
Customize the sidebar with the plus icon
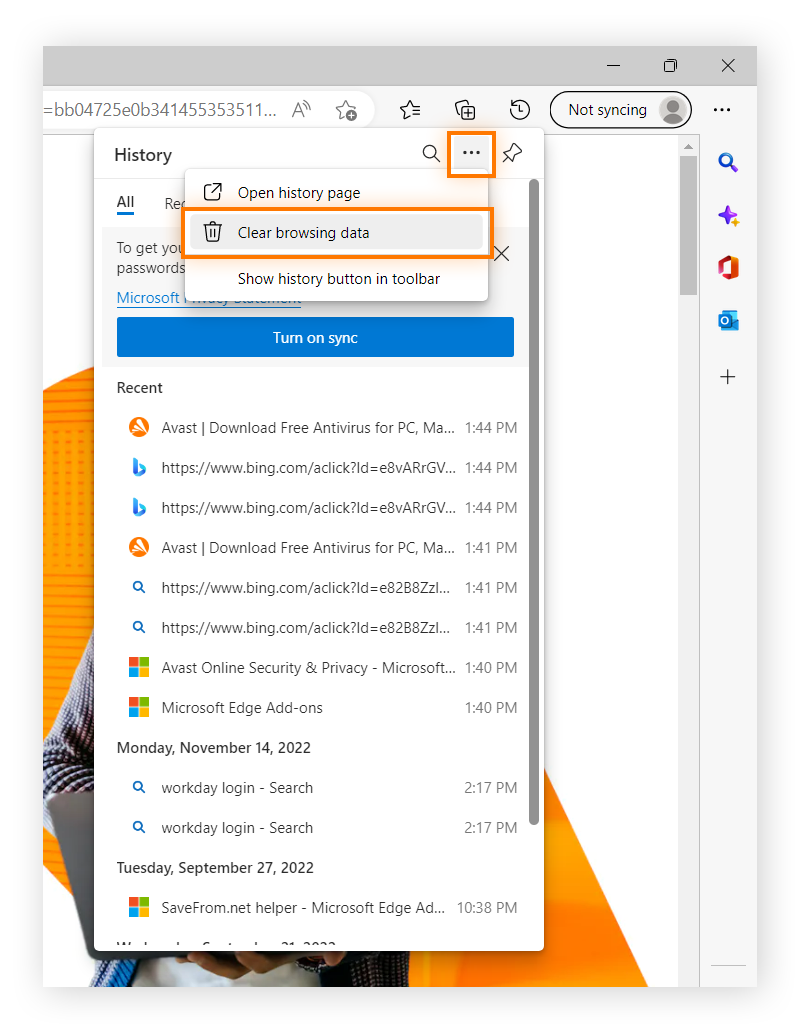coord(728,377)
